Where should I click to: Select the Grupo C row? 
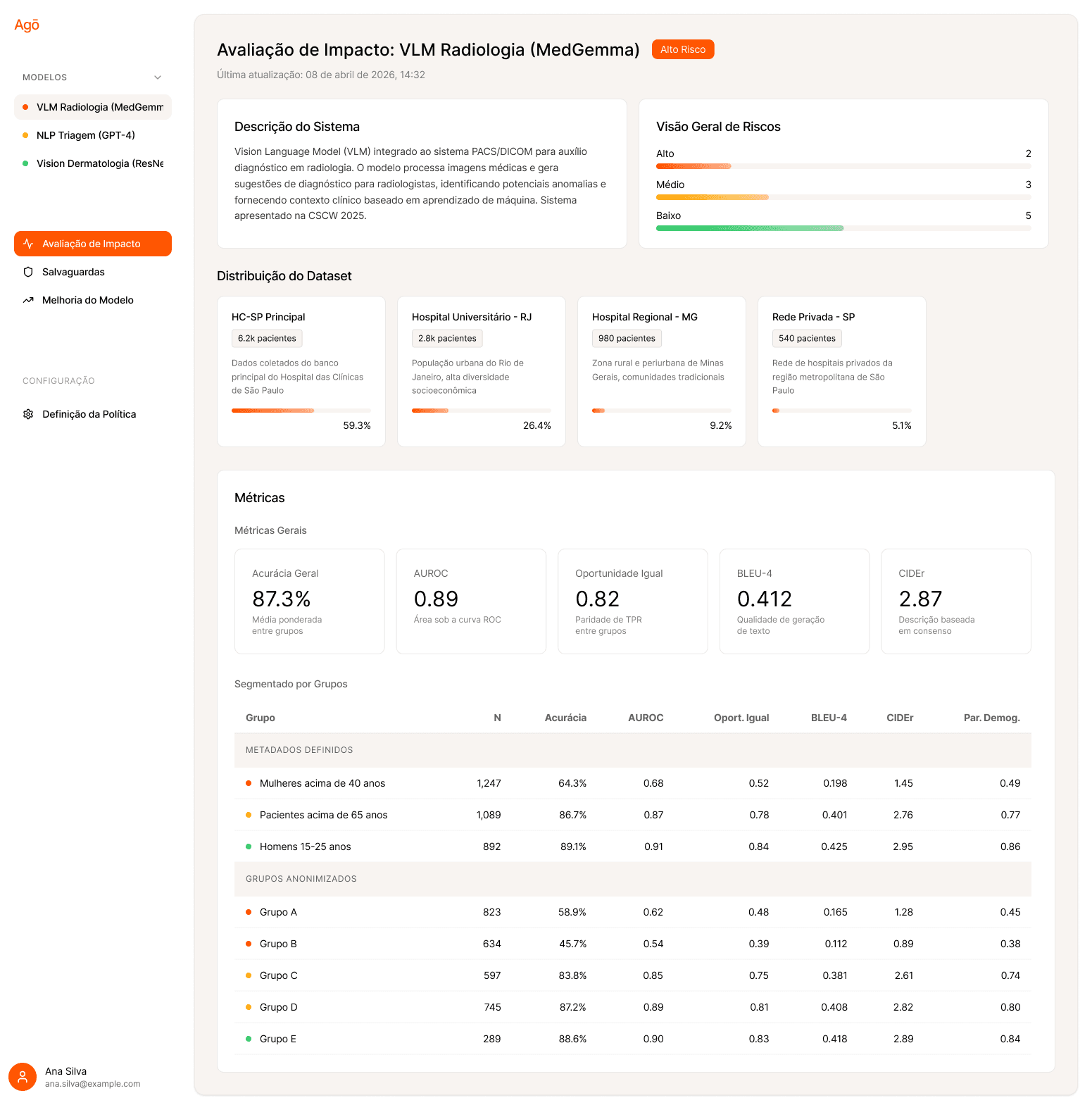coord(633,975)
